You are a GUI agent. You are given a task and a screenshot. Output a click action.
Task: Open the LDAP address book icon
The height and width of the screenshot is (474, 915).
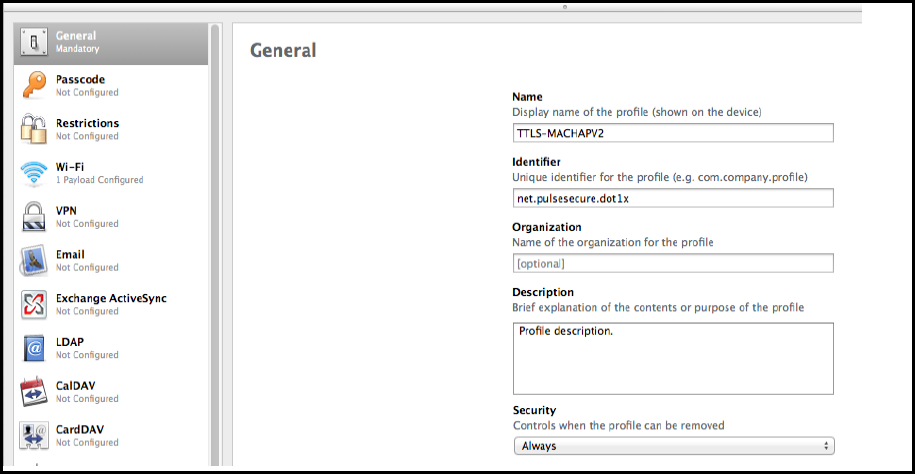(34, 348)
